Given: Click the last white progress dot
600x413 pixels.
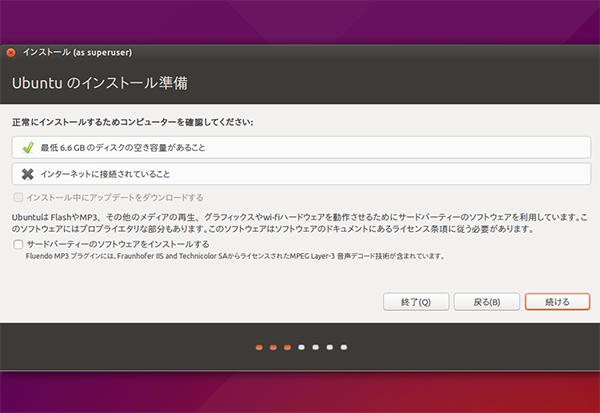Looking at the screenshot, I should [x=344, y=347].
